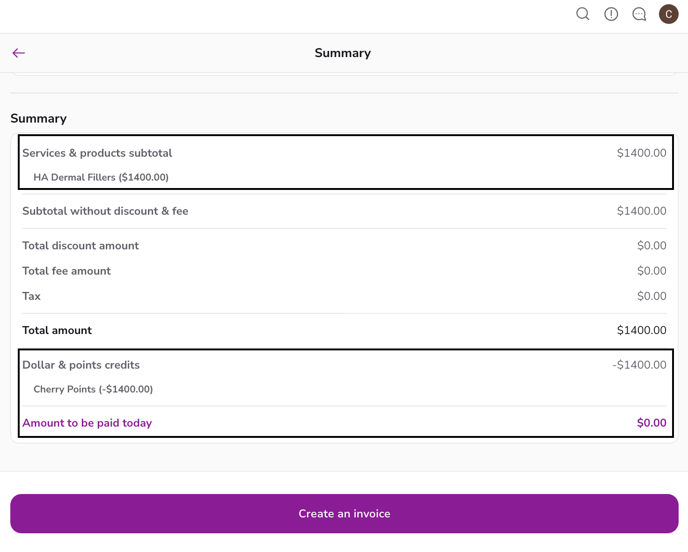Open the chat bubble icon
688x552 pixels.
pyautogui.click(x=639, y=14)
